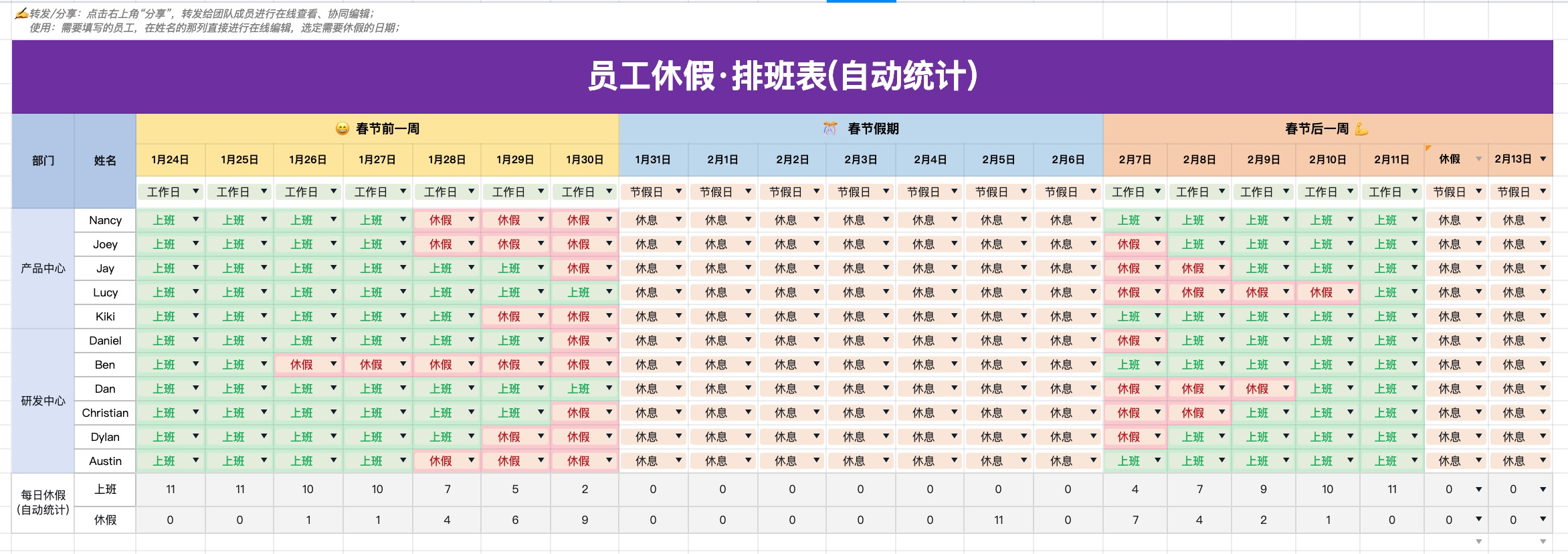
Task: Open Austin's 1月30日 休假 dropdown arrow
Action: coord(609,460)
